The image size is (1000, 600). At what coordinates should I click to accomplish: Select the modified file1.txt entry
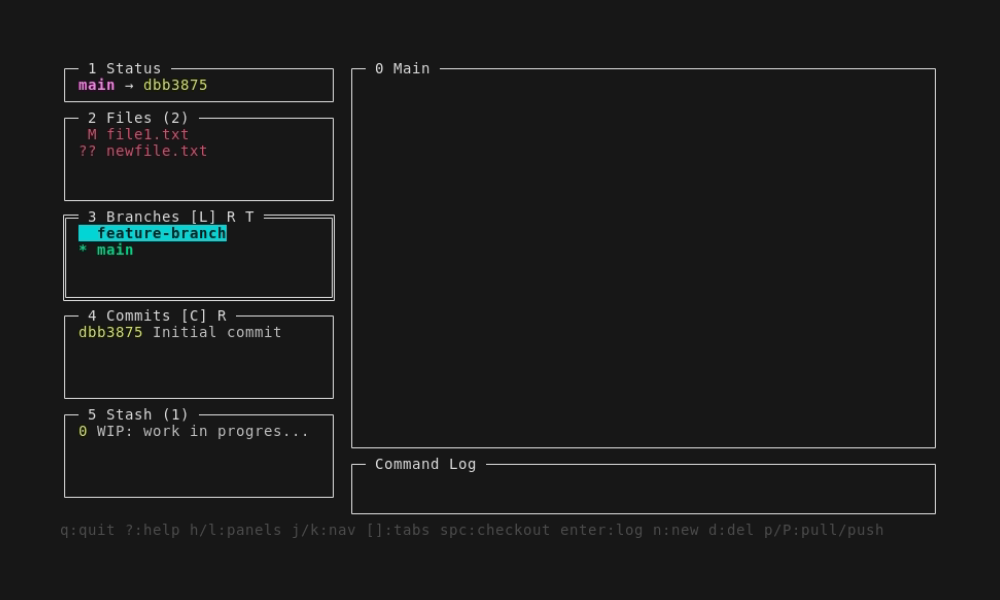click(x=147, y=134)
